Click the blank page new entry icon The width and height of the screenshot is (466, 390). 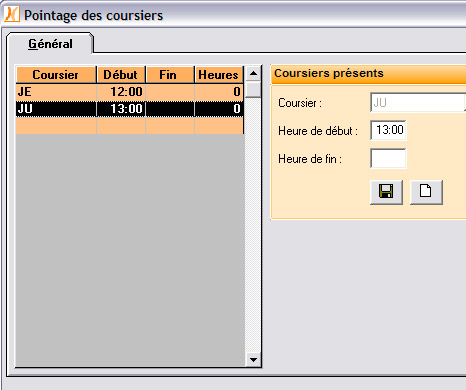point(426,192)
